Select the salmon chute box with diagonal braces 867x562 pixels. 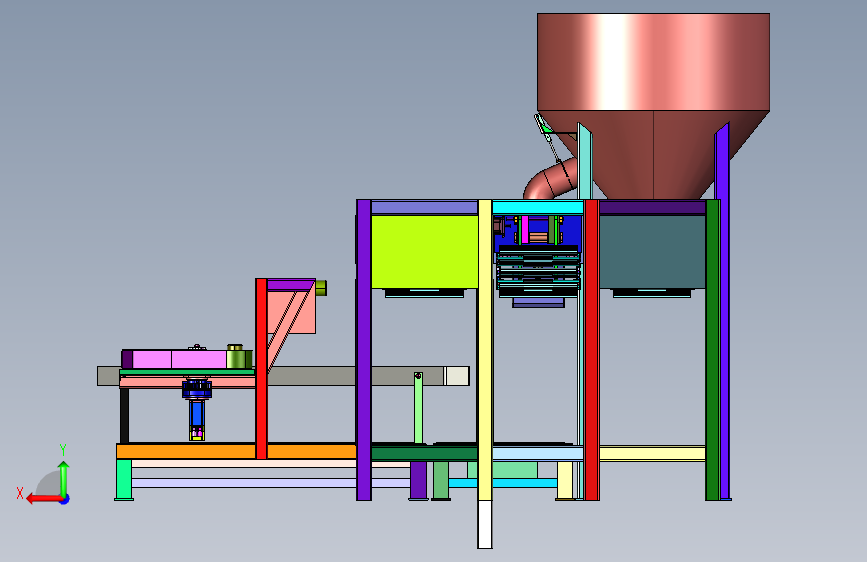[x=291, y=312]
